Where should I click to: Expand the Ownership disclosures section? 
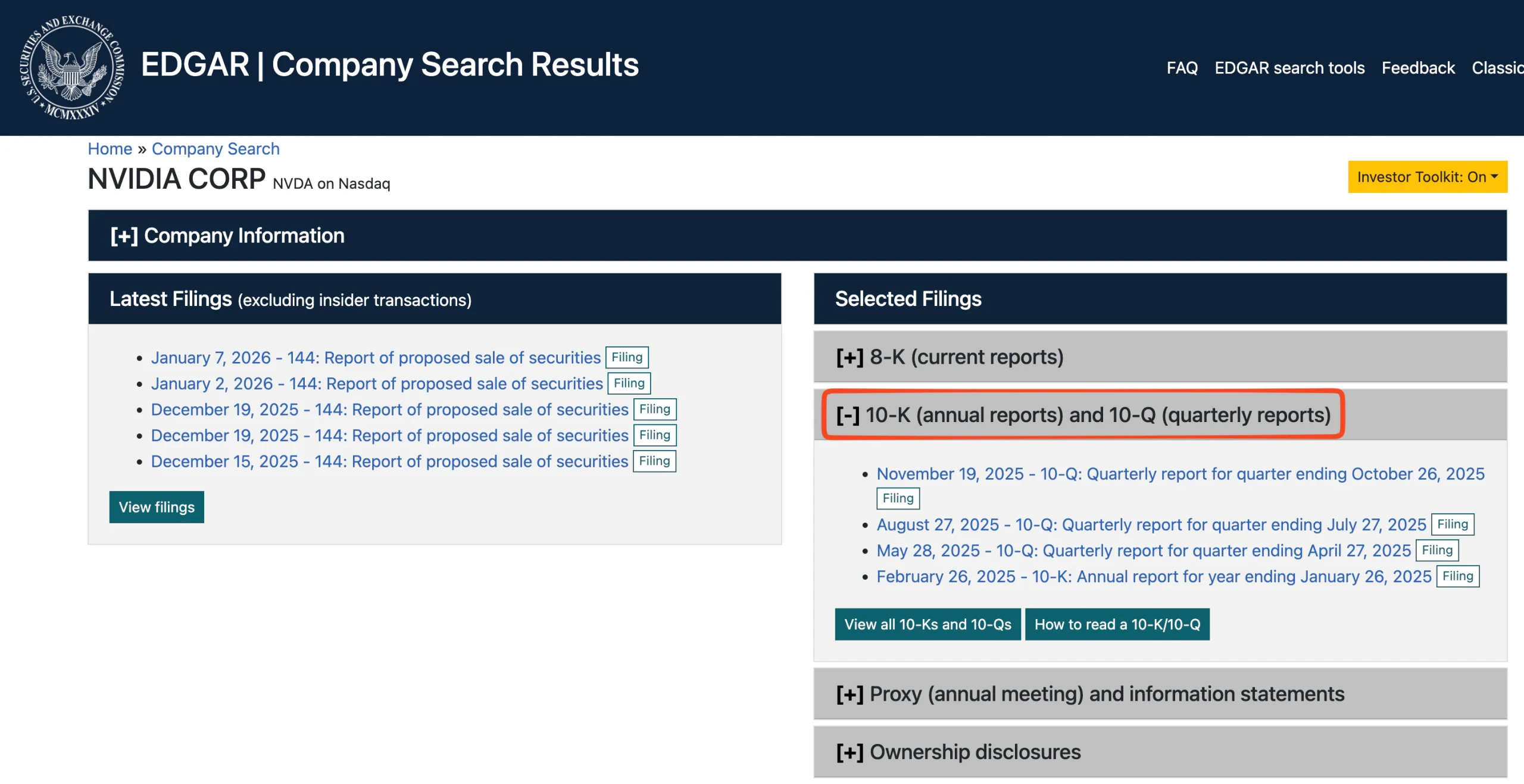(958, 752)
